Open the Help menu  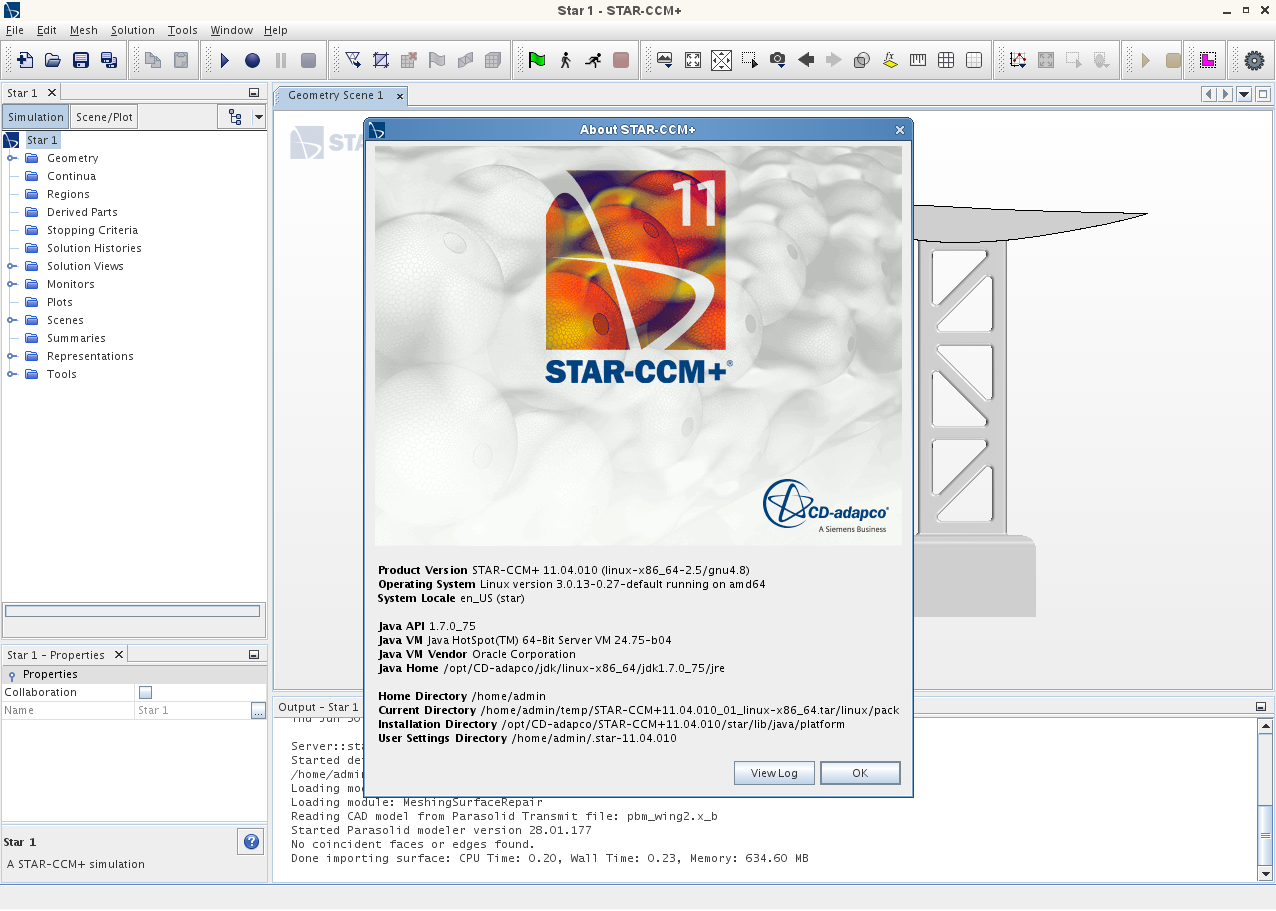275,30
